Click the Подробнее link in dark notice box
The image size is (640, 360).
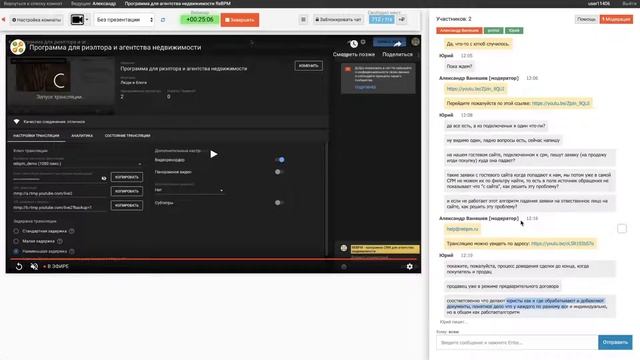(x=365, y=87)
